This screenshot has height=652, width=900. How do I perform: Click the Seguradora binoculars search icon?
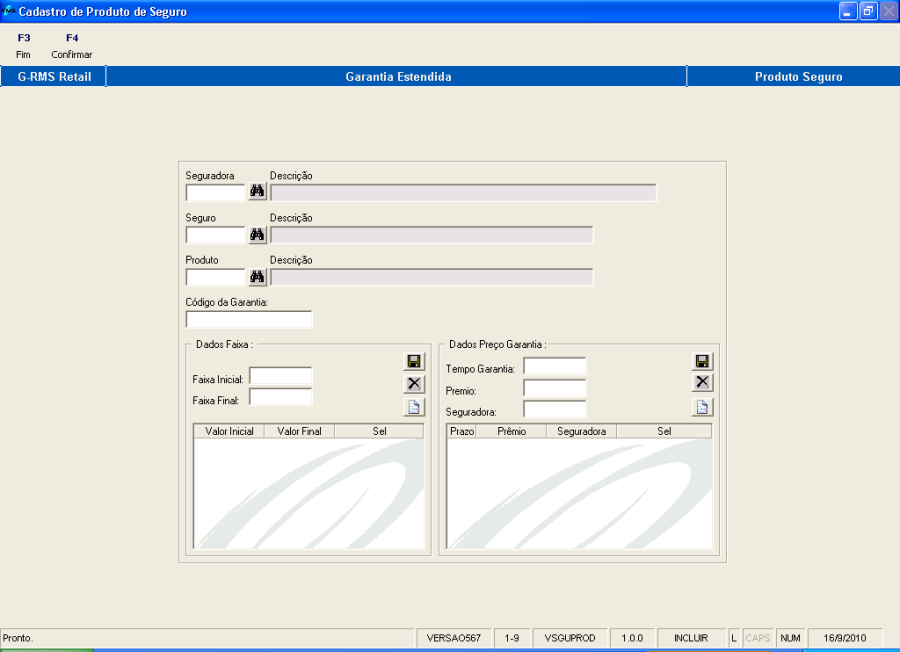coord(257,192)
